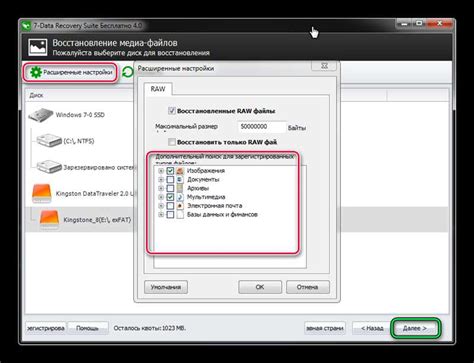This screenshot has width=474, height=363.
Task: Click the Далее > button
Action: click(415, 328)
